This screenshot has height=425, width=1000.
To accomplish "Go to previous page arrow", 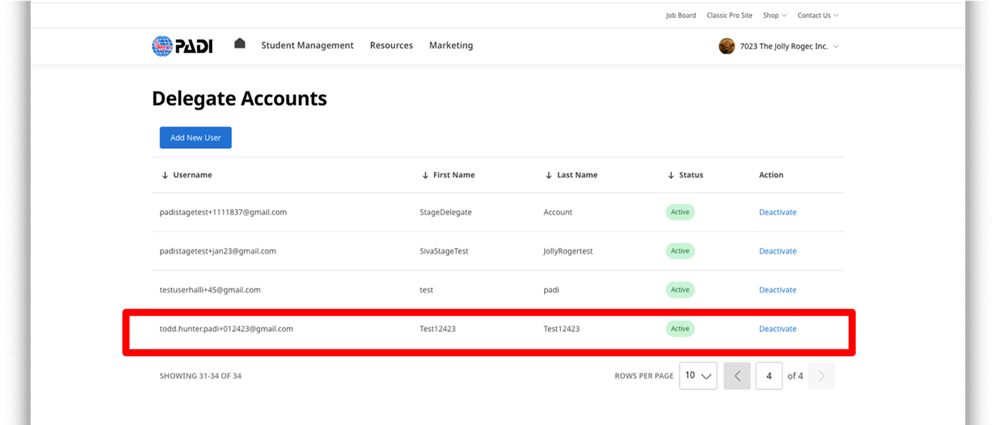I will point(737,376).
